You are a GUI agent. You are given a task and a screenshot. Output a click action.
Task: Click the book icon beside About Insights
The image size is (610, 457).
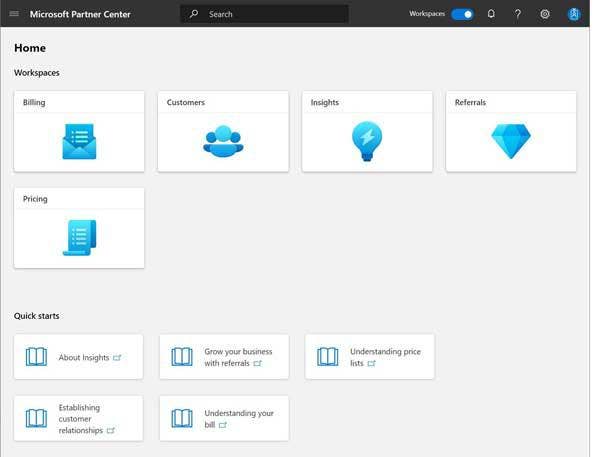pyautogui.click(x=36, y=357)
